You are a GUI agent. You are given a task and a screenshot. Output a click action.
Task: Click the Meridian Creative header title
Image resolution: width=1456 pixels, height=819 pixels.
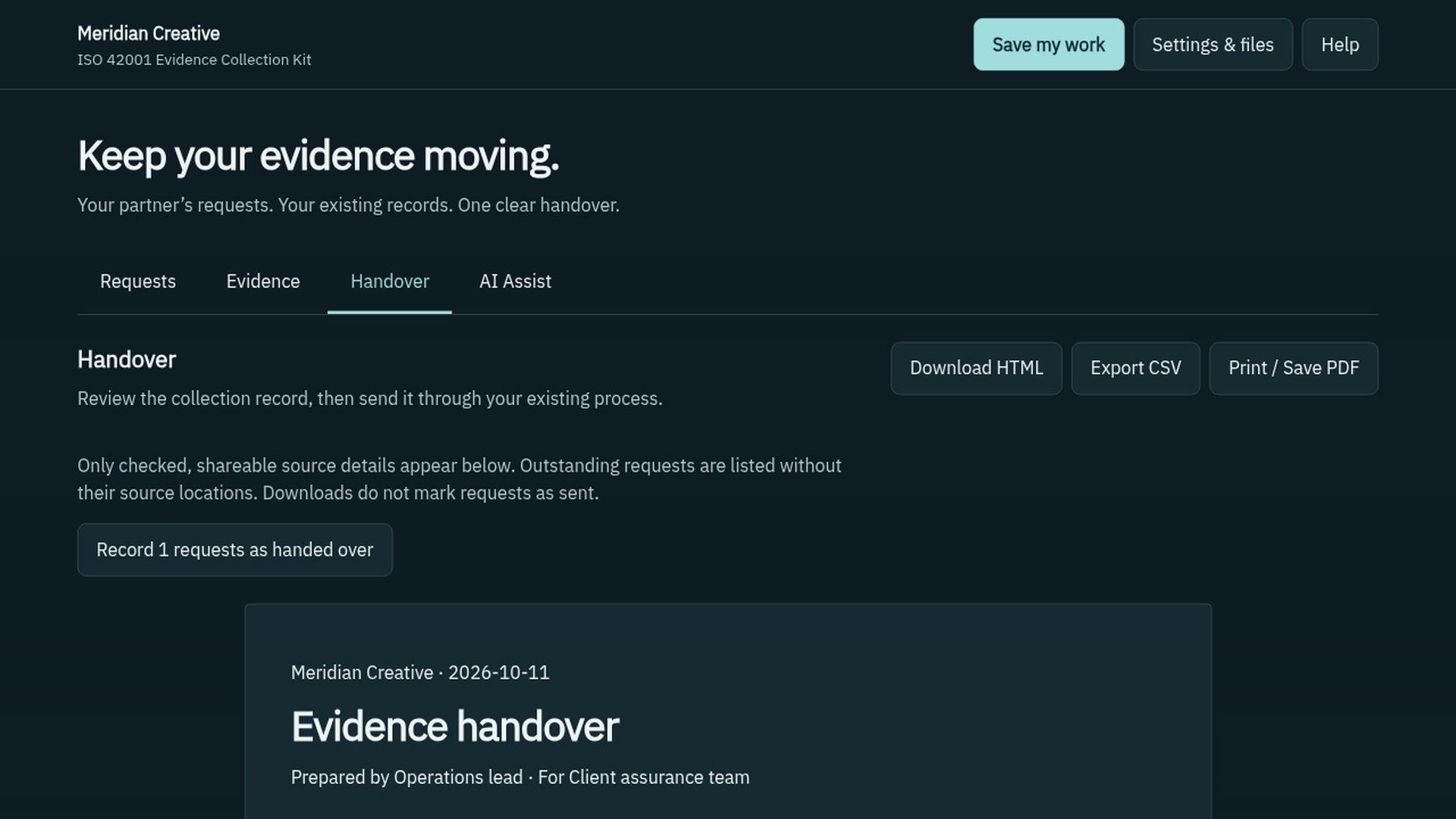[149, 33]
